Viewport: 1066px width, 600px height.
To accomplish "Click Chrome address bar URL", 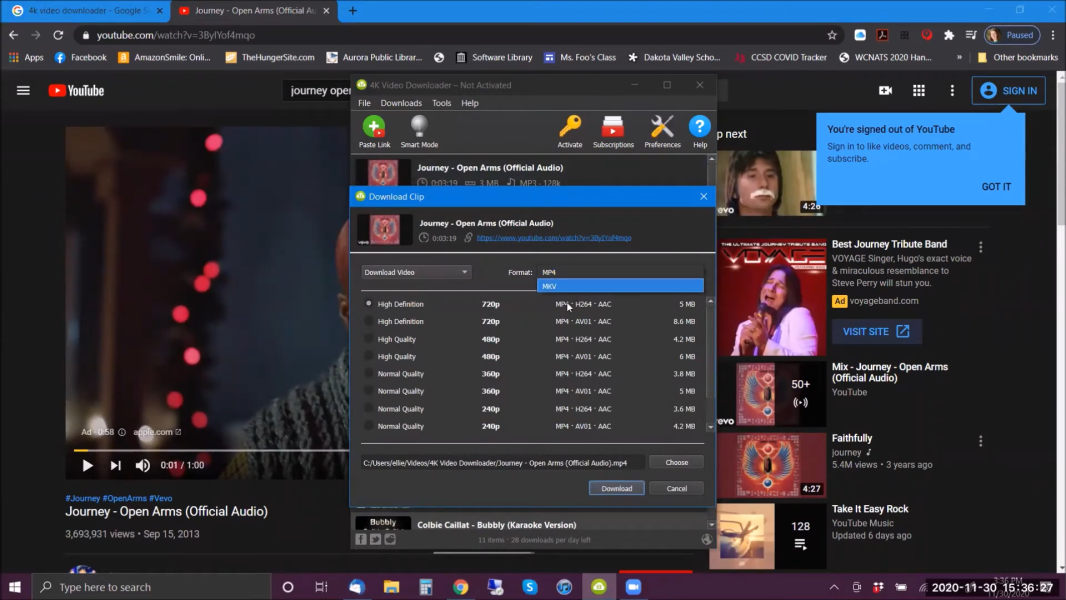I will pyautogui.click(x=176, y=35).
